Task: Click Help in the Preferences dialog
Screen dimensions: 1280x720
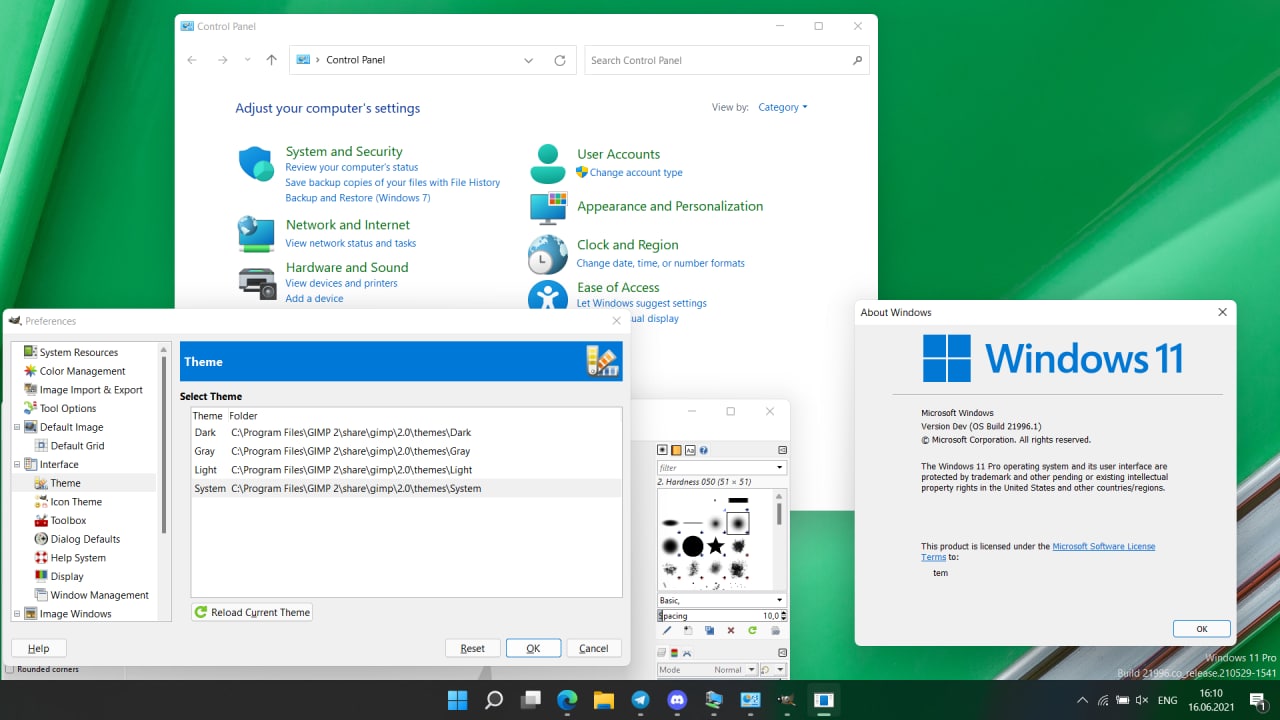Action: (x=39, y=648)
